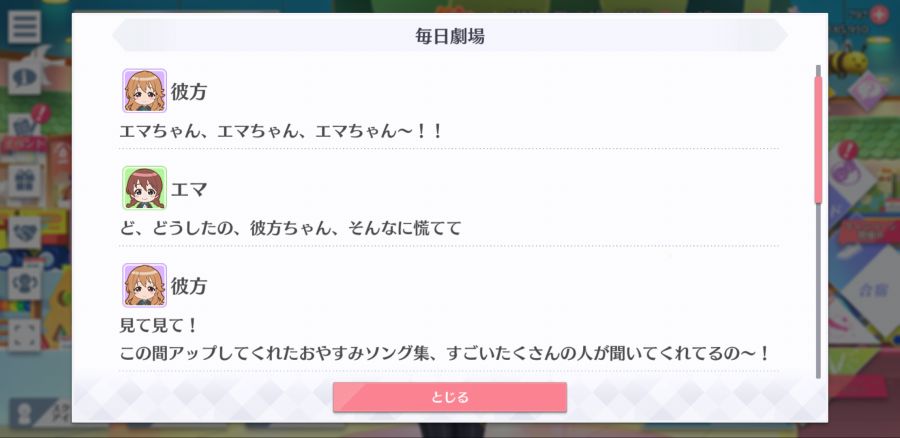The height and width of the screenshot is (438, 900).
Task: Tap the second 彼方 avatar thumbnail
Action: [144, 285]
